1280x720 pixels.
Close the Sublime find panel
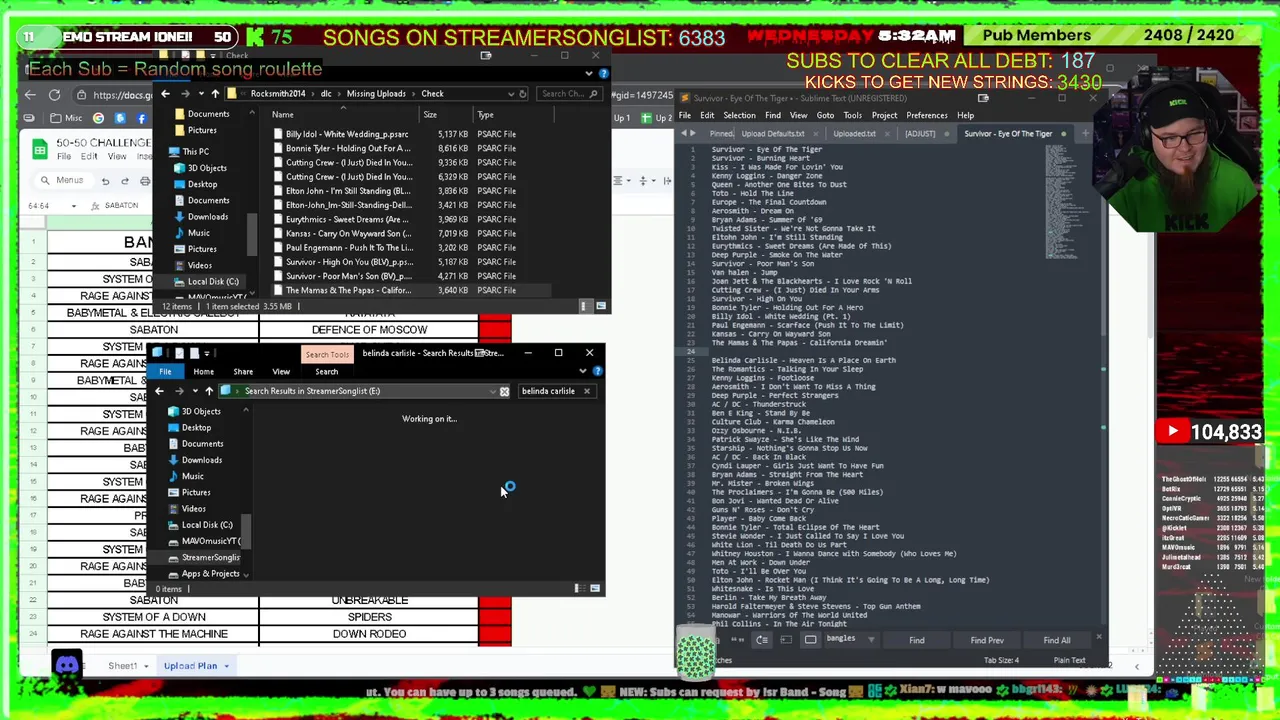1098,637
